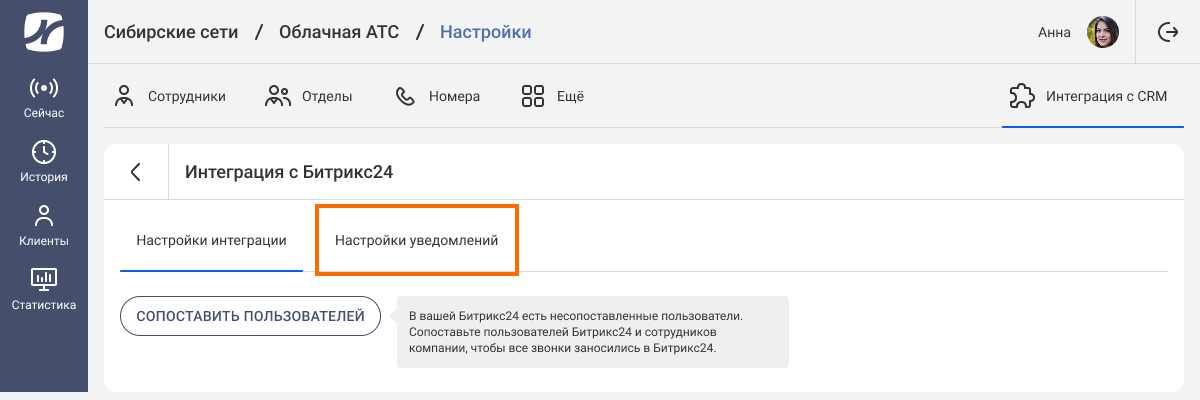
Task: Go to the Номера settings tab
Action: coord(438,97)
